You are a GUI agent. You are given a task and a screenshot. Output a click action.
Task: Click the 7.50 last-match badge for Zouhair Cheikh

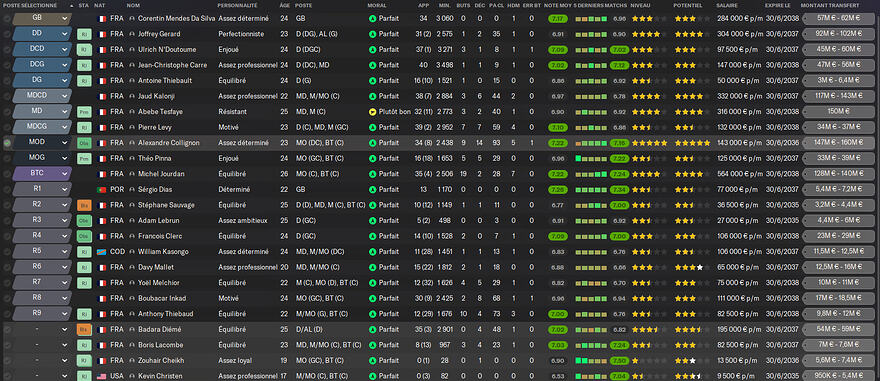pos(620,360)
